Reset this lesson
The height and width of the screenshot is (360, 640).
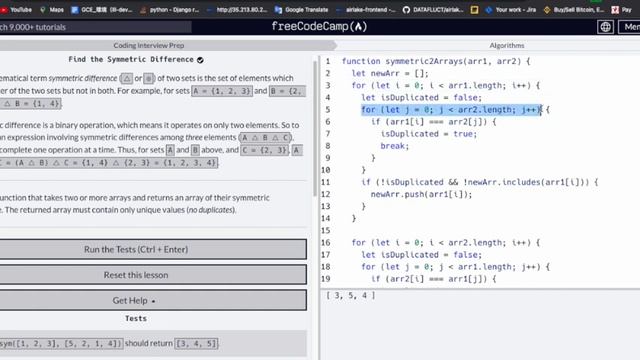pyautogui.click(x=153, y=275)
